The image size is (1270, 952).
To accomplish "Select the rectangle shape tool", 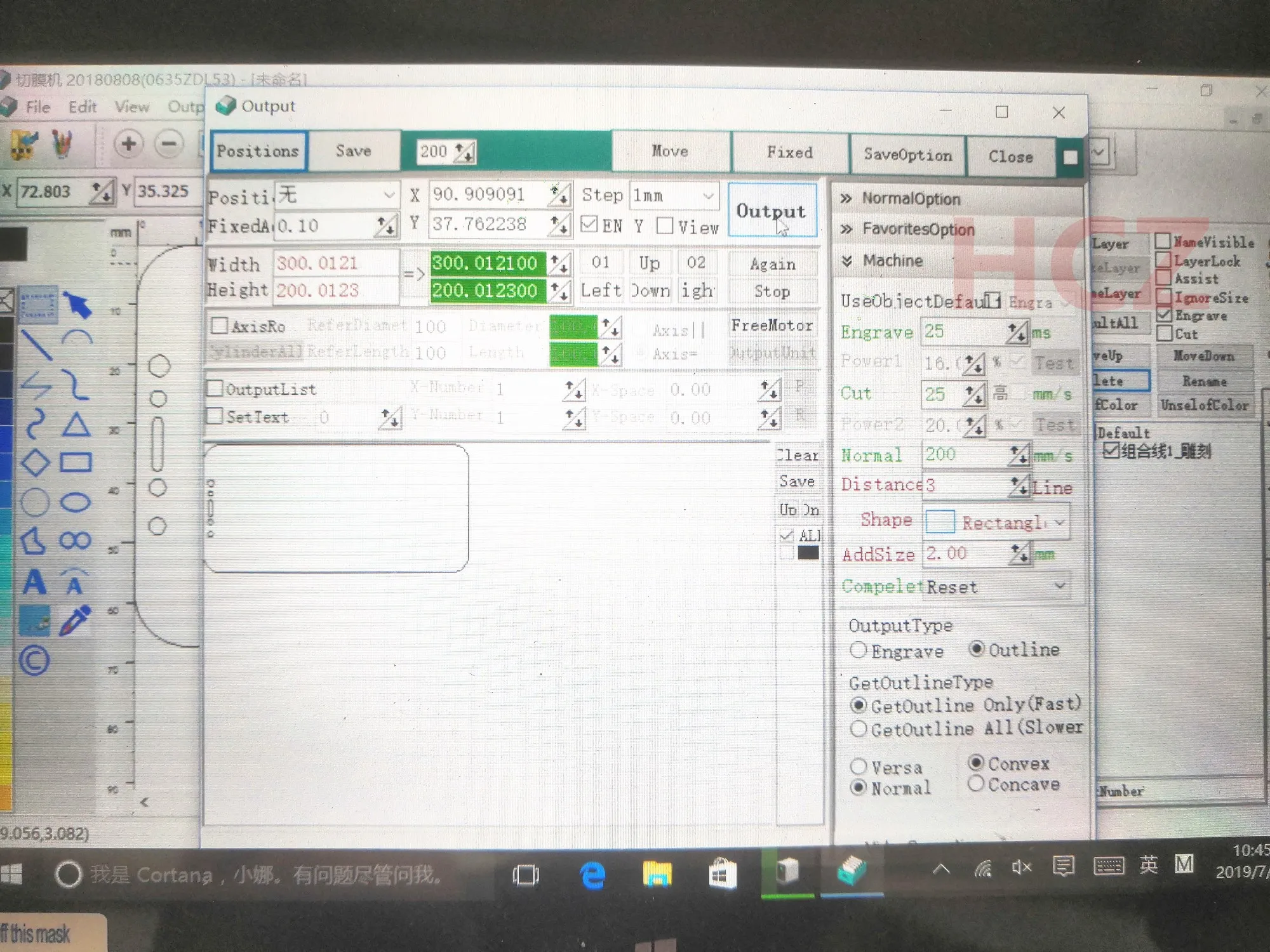I will pyautogui.click(x=76, y=462).
